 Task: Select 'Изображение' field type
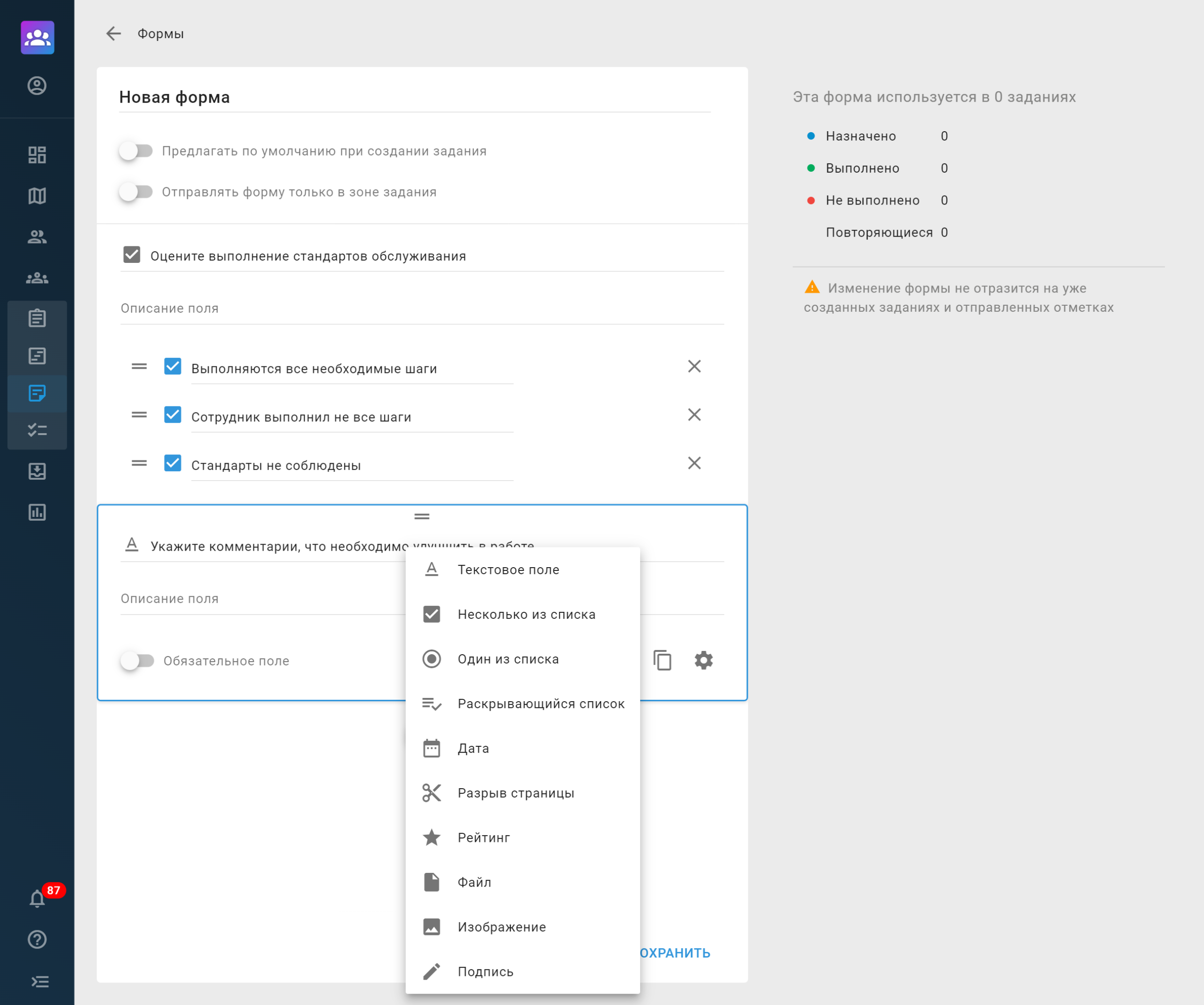pos(523,927)
